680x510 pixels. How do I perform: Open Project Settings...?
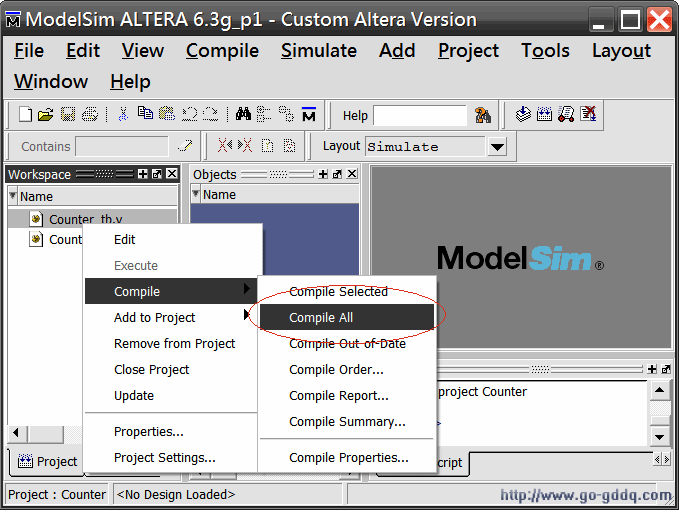pyautogui.click(x=171, y=458)
